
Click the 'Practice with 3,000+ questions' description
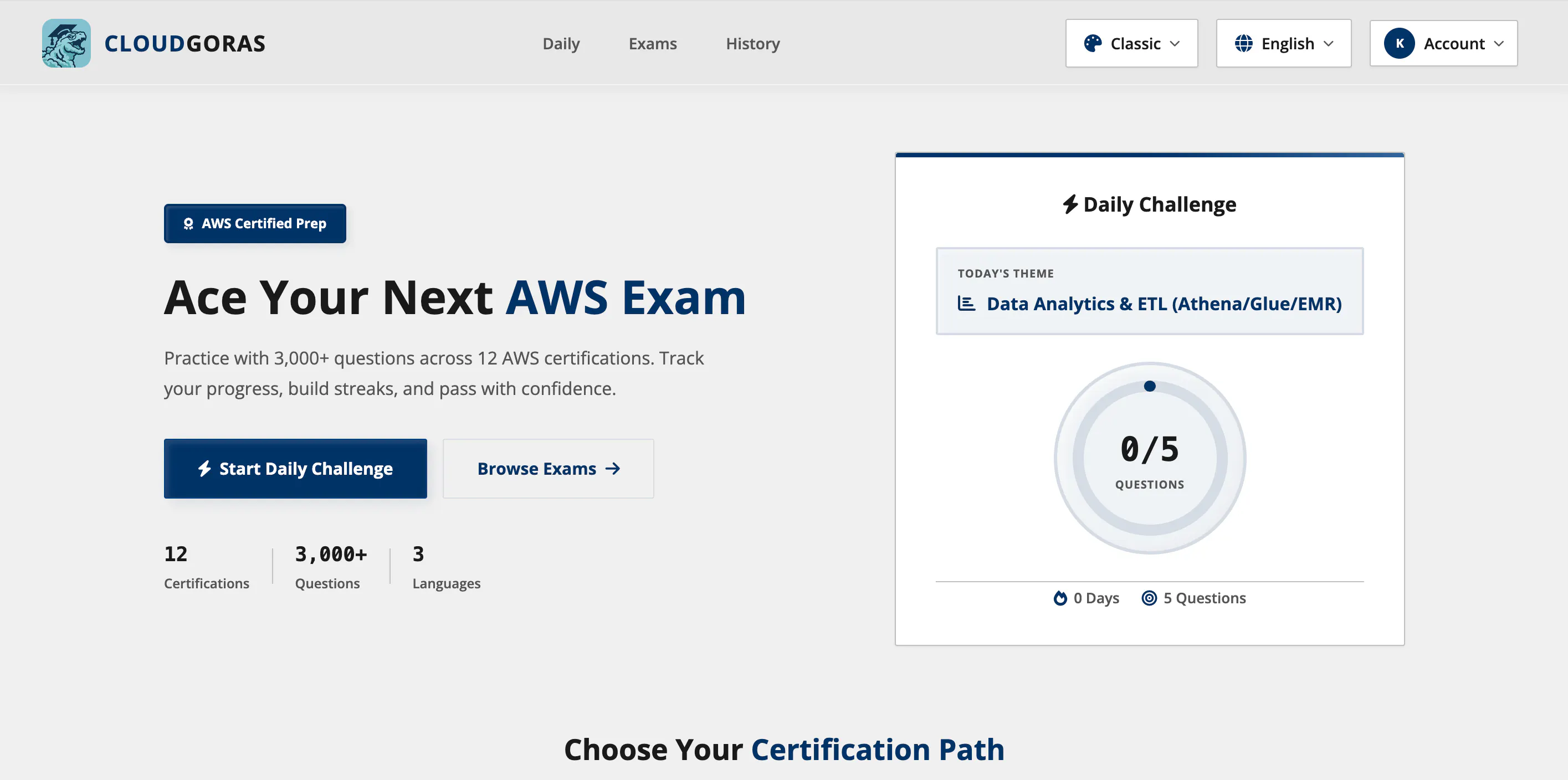[433, 373]
